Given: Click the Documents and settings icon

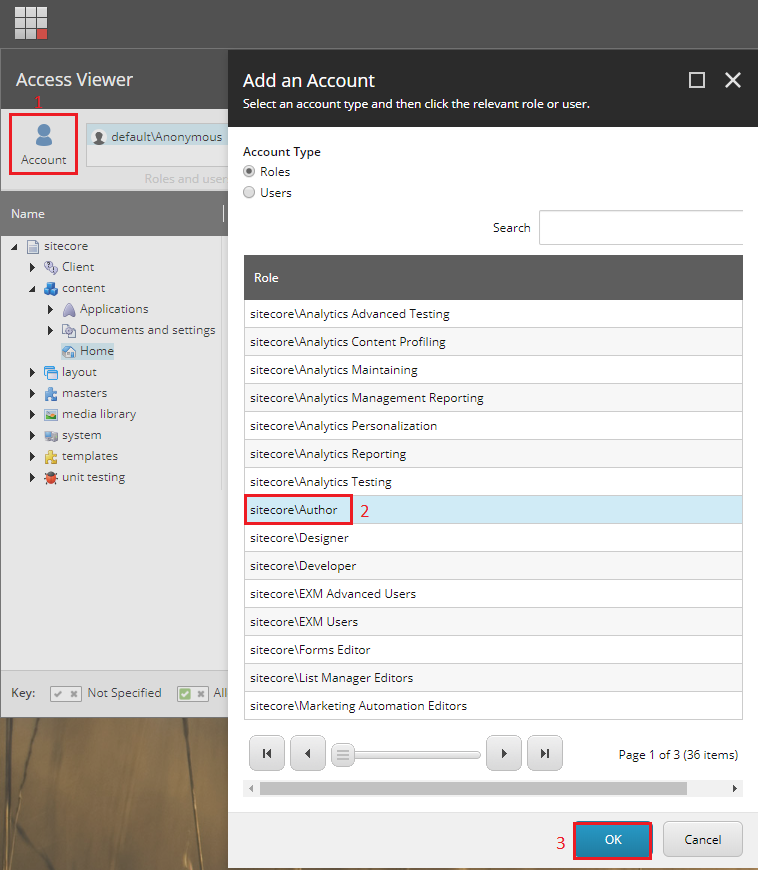Looking at the screenshot, I should pyautogui.click(x=69, y=331).
